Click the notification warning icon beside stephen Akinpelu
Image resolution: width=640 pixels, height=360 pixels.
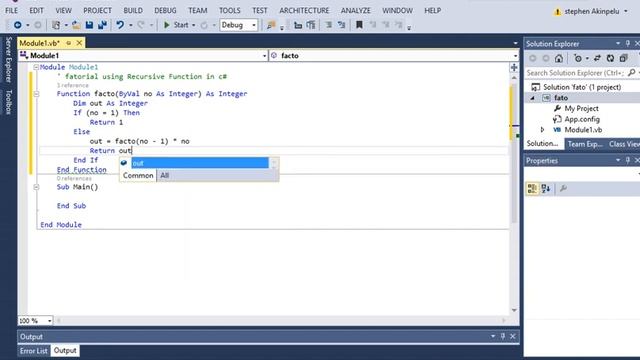coord(557,11)
